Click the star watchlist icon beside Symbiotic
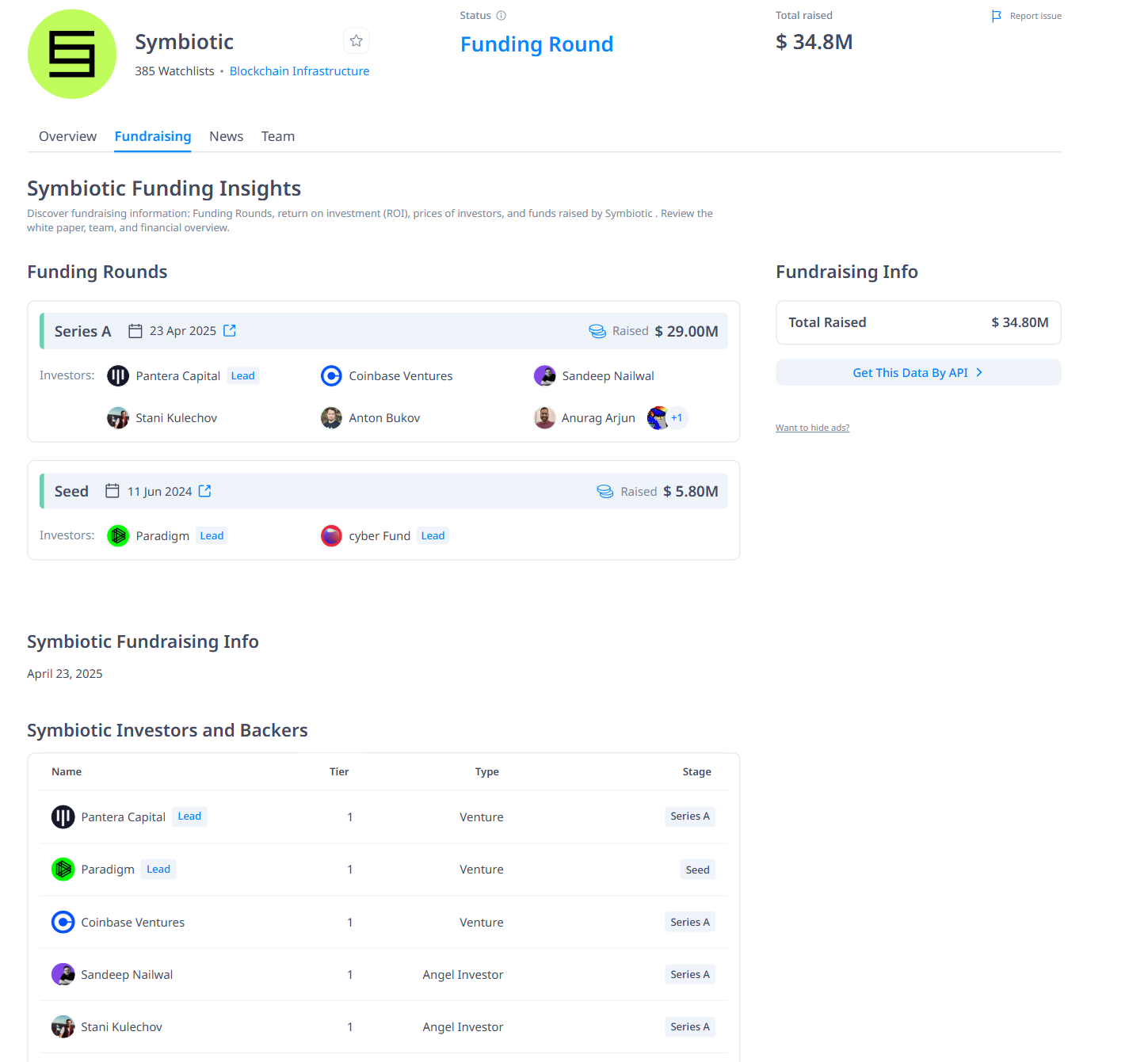The image size is (1148, 1062). coord(357,40)
